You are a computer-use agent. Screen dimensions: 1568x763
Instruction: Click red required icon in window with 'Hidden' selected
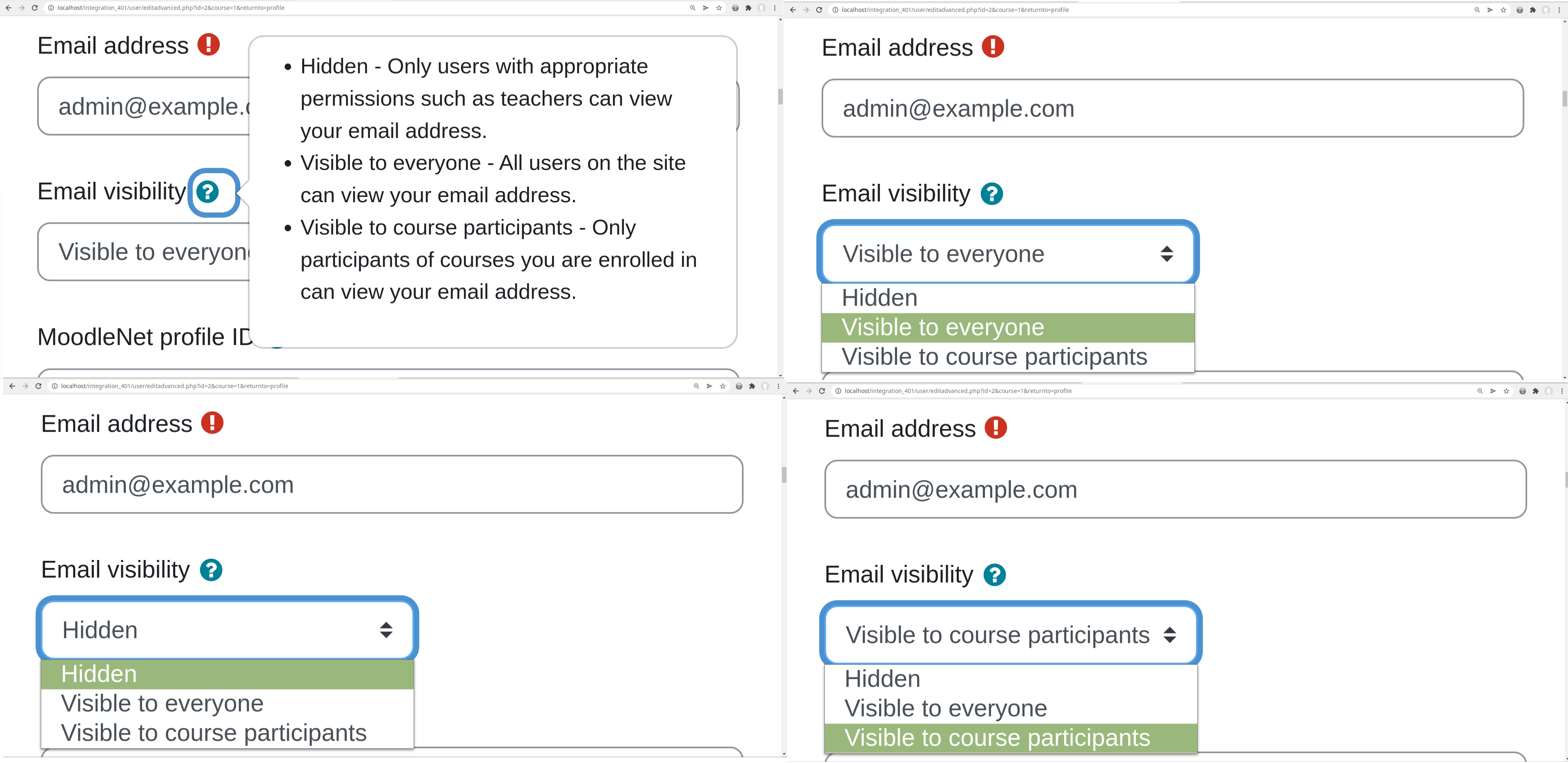click(212, 423)
